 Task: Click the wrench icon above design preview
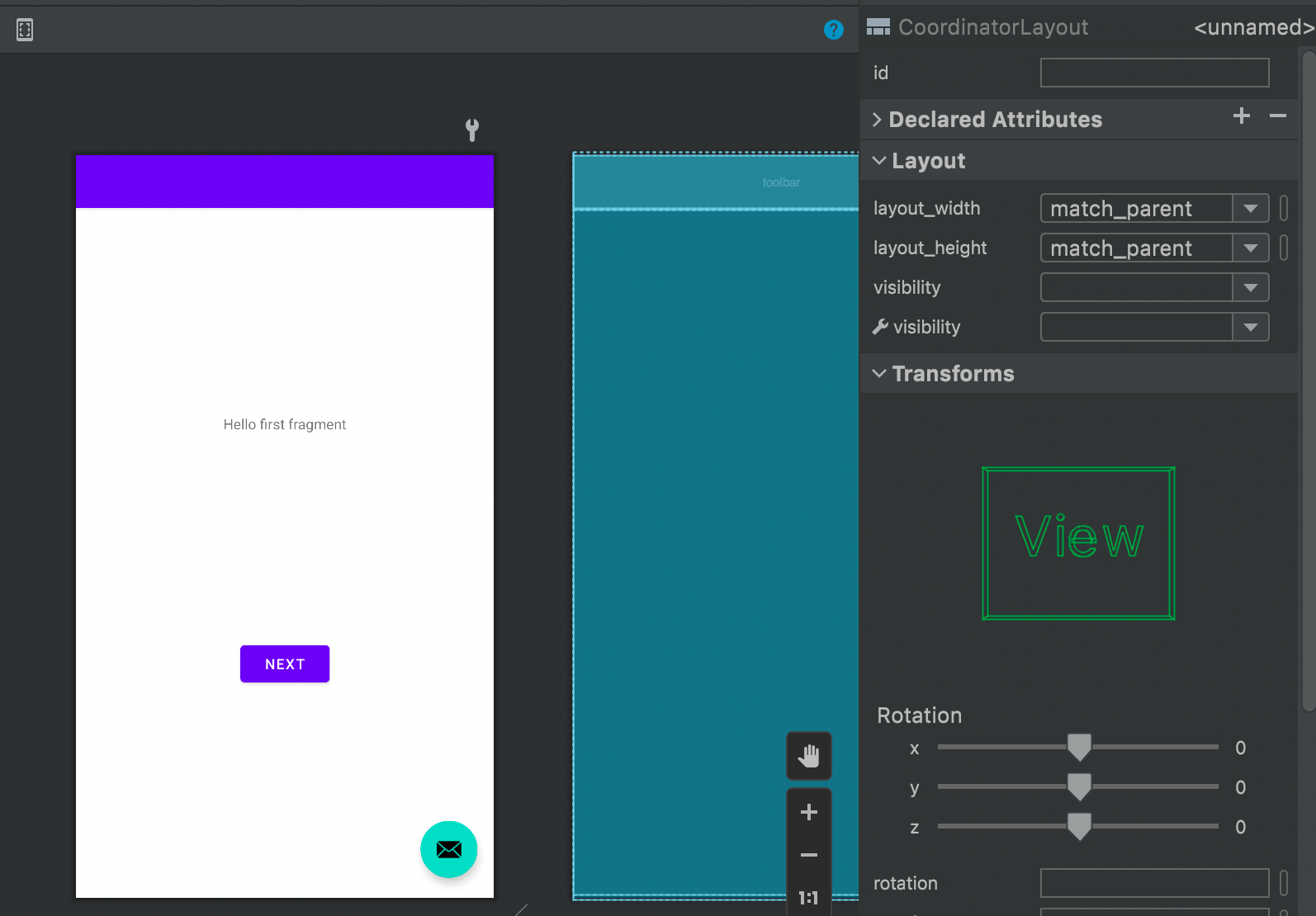tap(472, 130)
